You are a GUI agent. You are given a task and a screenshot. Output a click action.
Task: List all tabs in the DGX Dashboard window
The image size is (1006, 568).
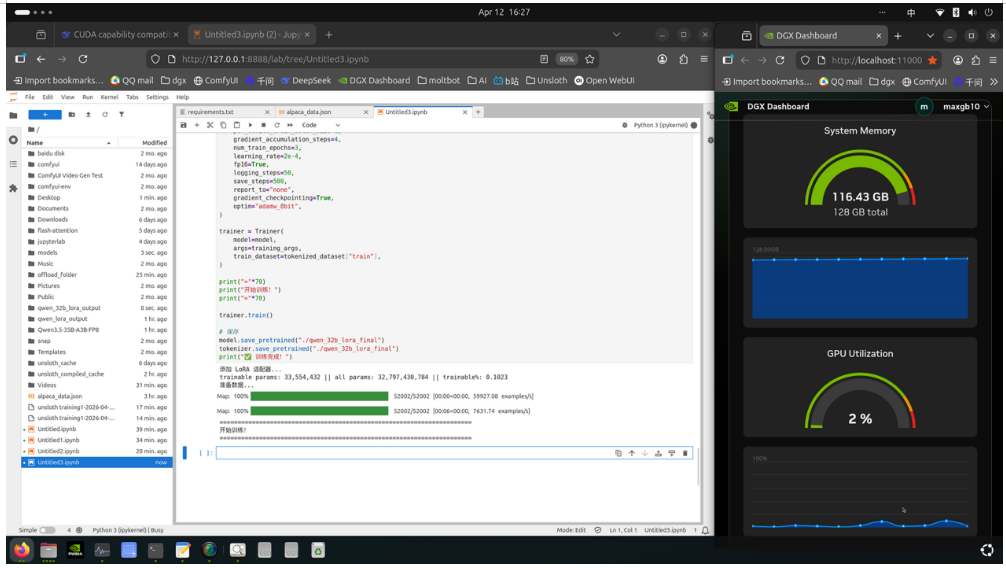[930, 36]
